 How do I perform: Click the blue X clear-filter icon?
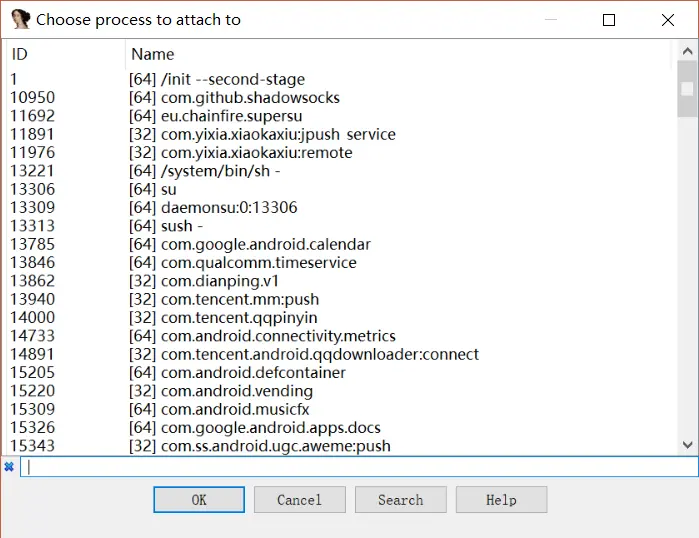tap(9, 467)
